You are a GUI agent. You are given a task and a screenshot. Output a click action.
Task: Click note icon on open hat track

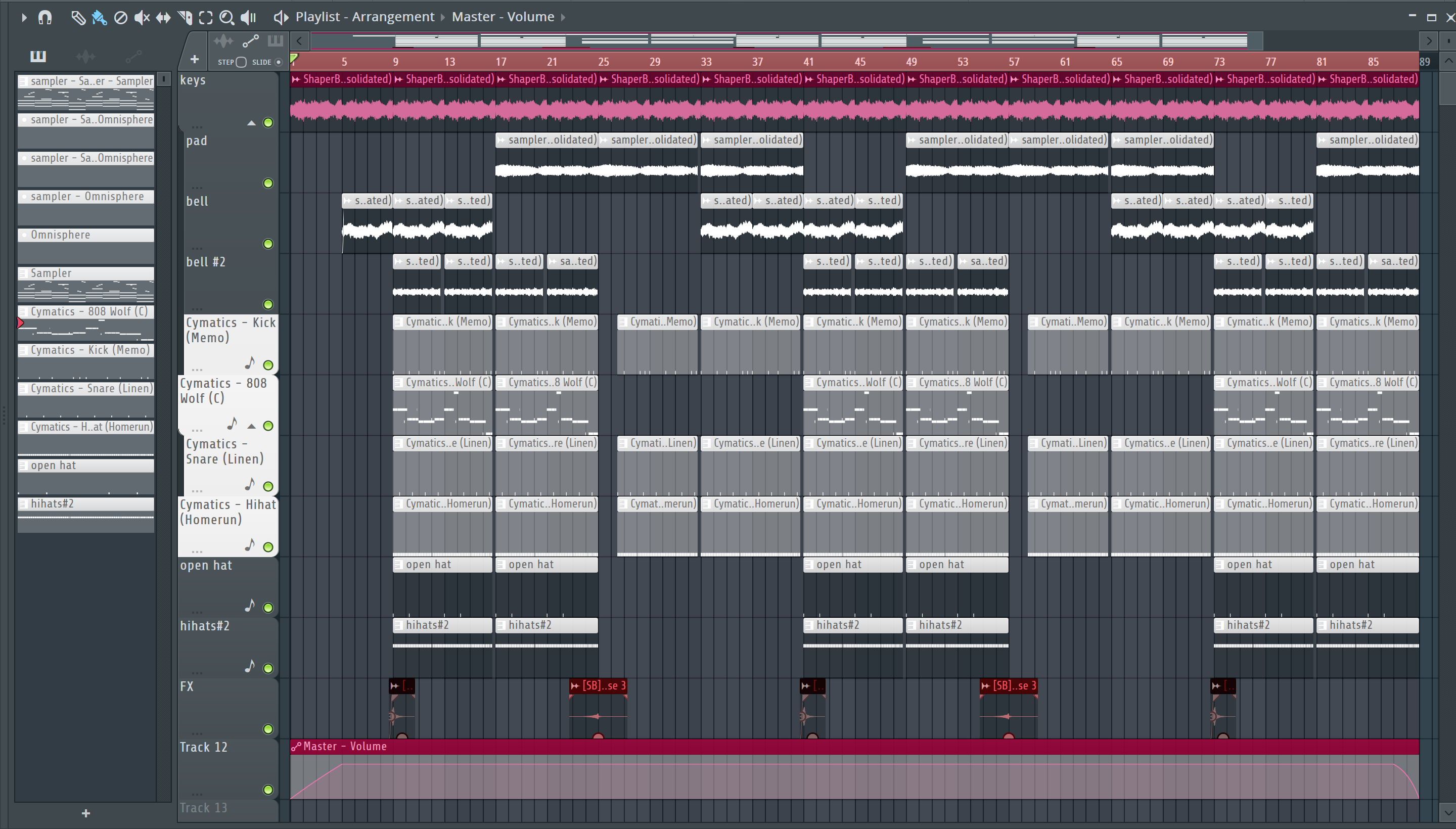[x=249, y=605]
